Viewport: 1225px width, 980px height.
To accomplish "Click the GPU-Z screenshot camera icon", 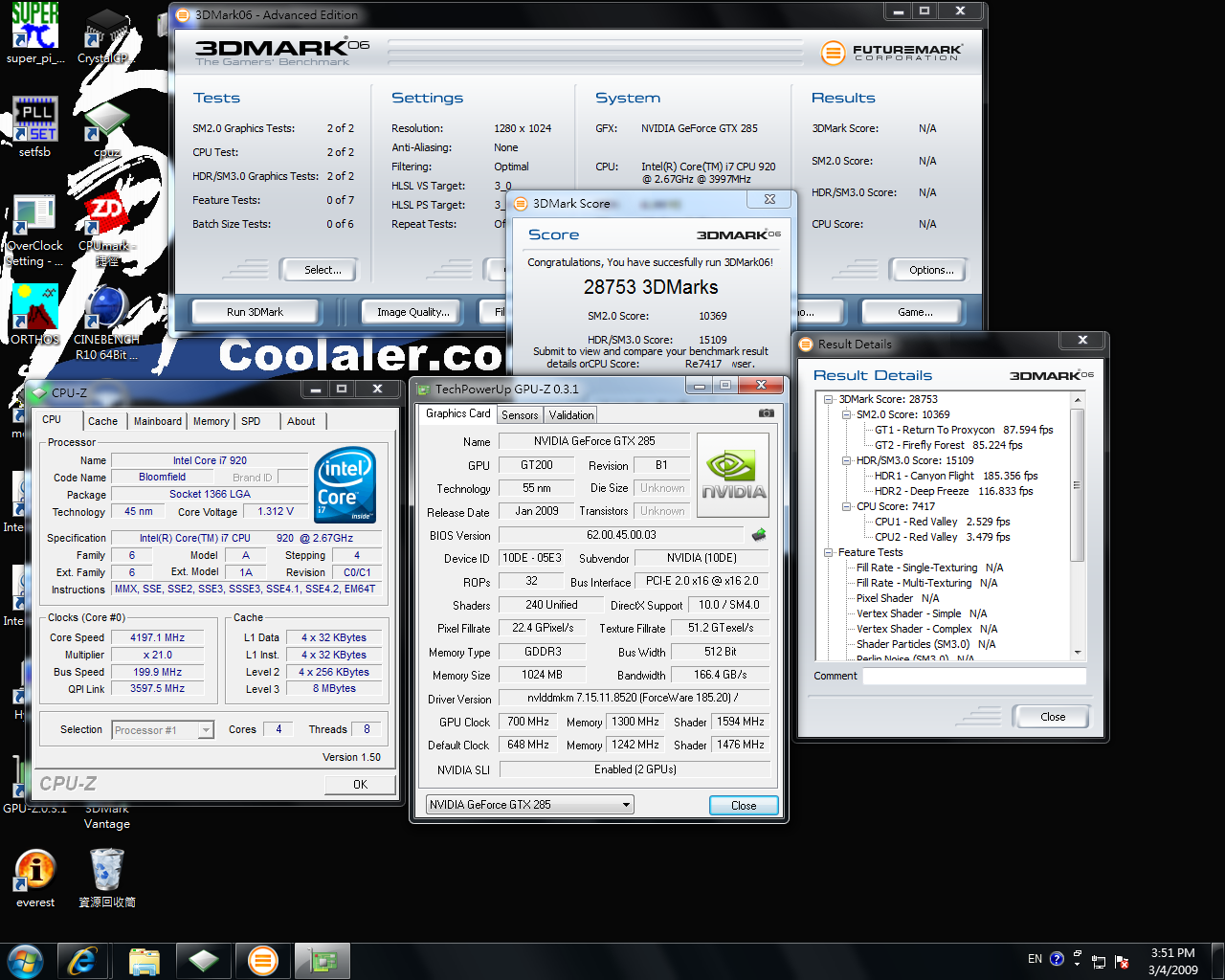I will [767, 413].
